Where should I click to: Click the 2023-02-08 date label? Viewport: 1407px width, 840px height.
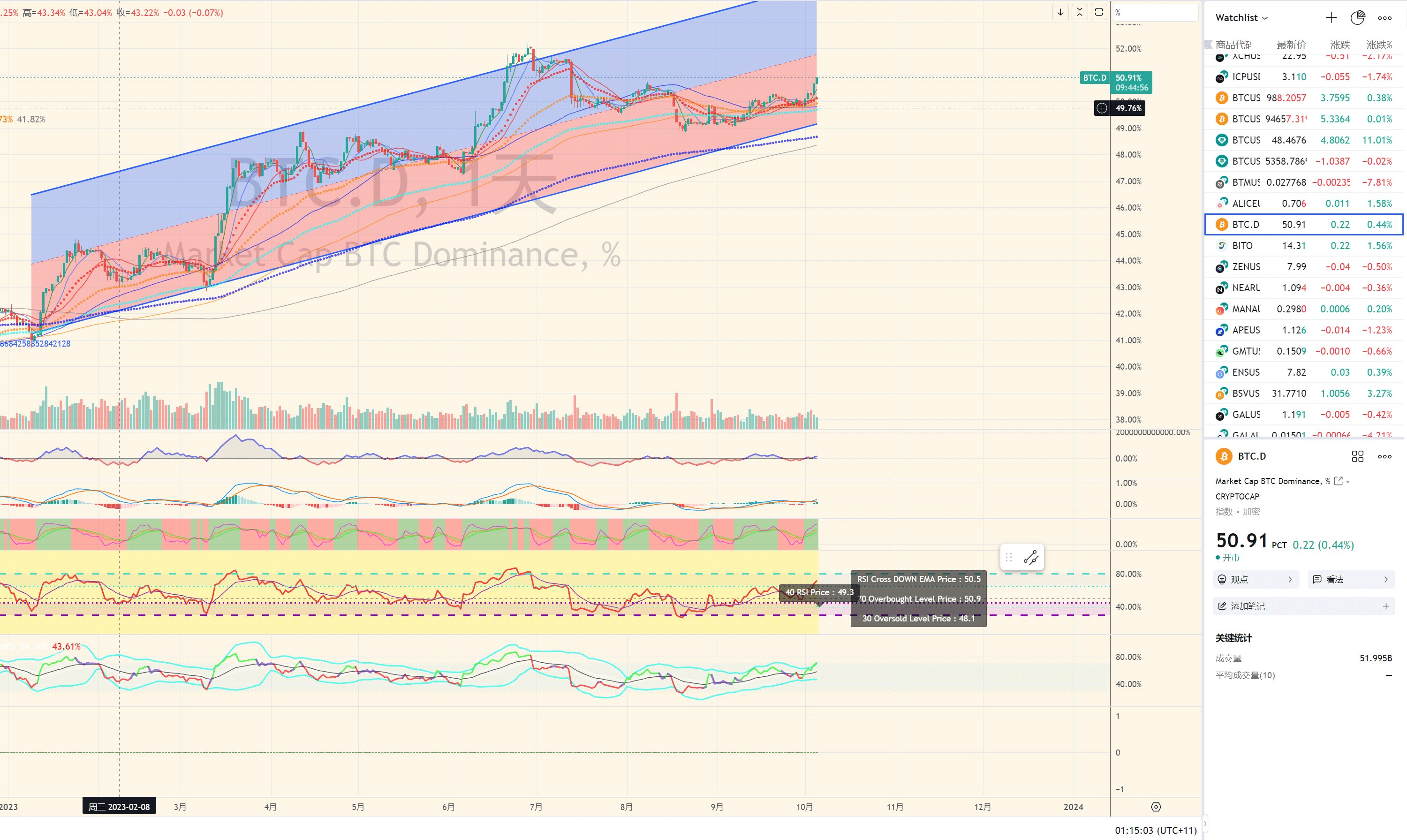point(119,807)
